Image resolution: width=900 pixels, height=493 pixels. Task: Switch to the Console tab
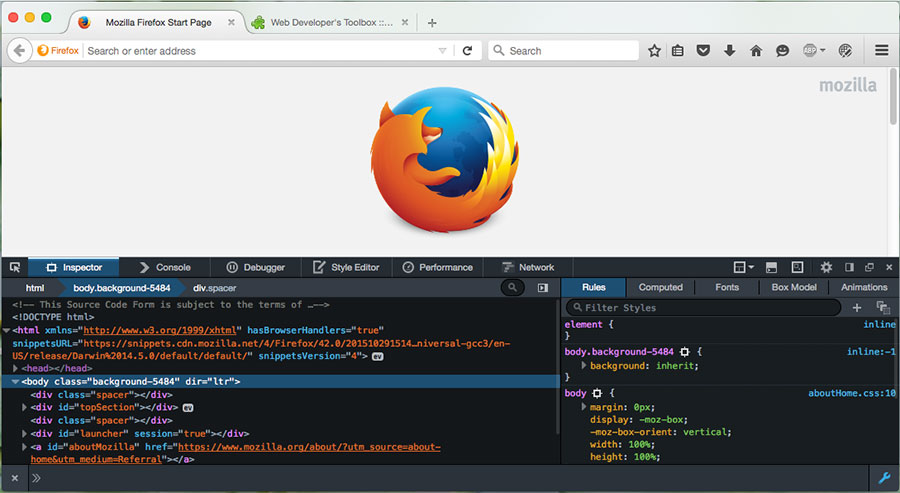point(164,267)
